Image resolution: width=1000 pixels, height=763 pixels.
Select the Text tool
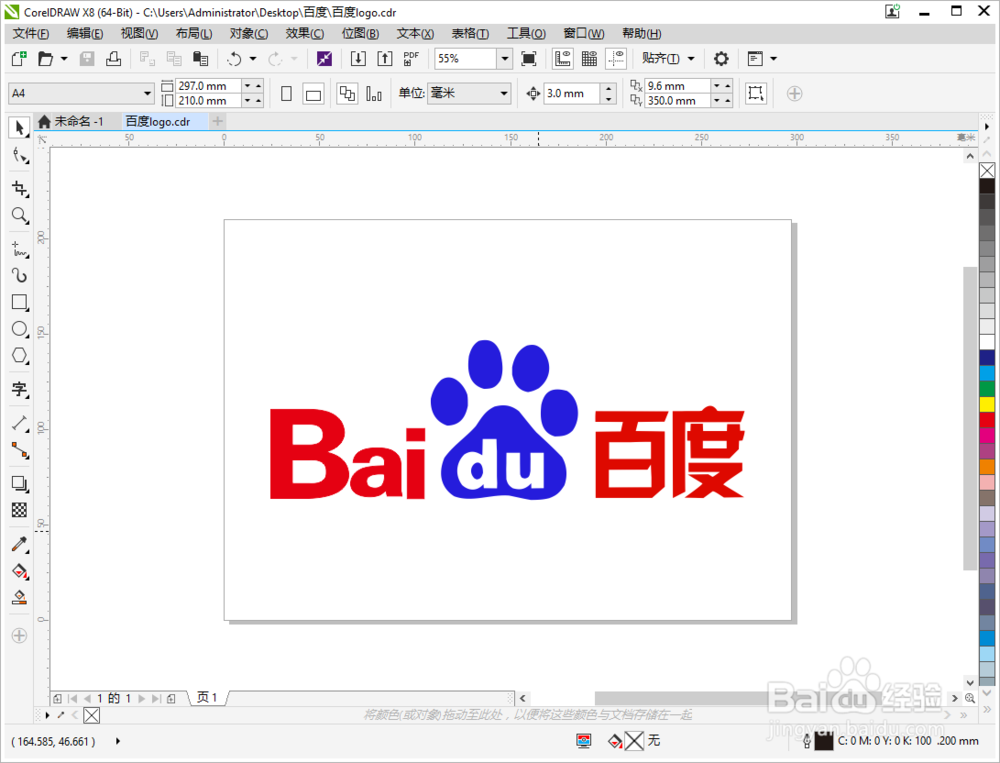click(19, 389)
